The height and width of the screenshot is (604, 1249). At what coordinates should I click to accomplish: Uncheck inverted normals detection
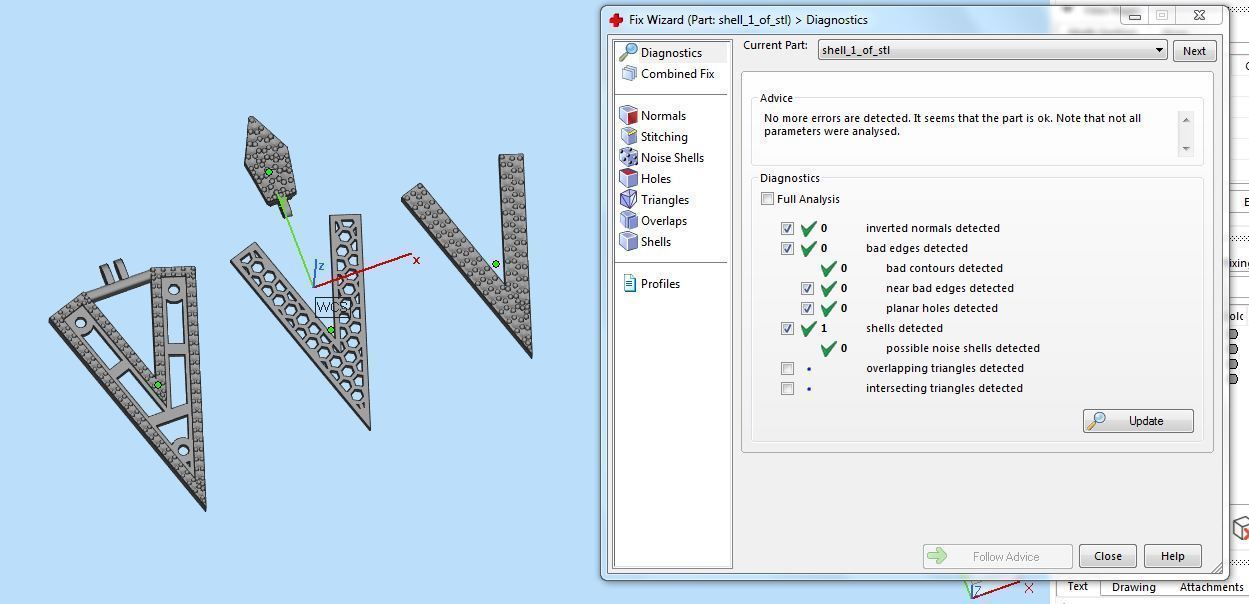[787, 228]
